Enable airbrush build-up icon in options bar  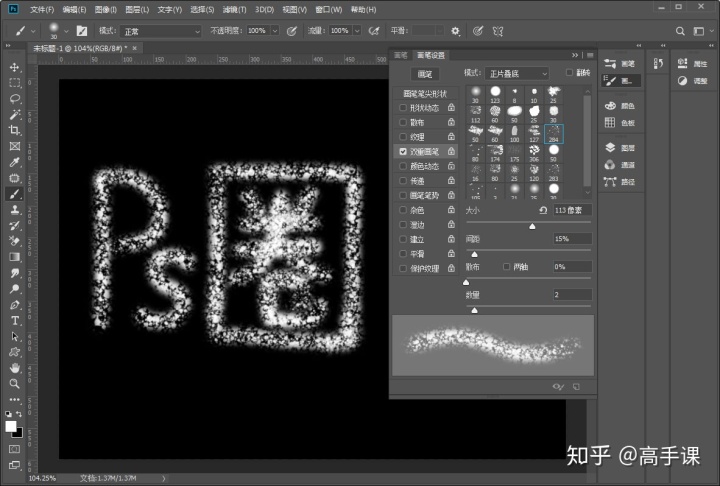coord(374,31)
